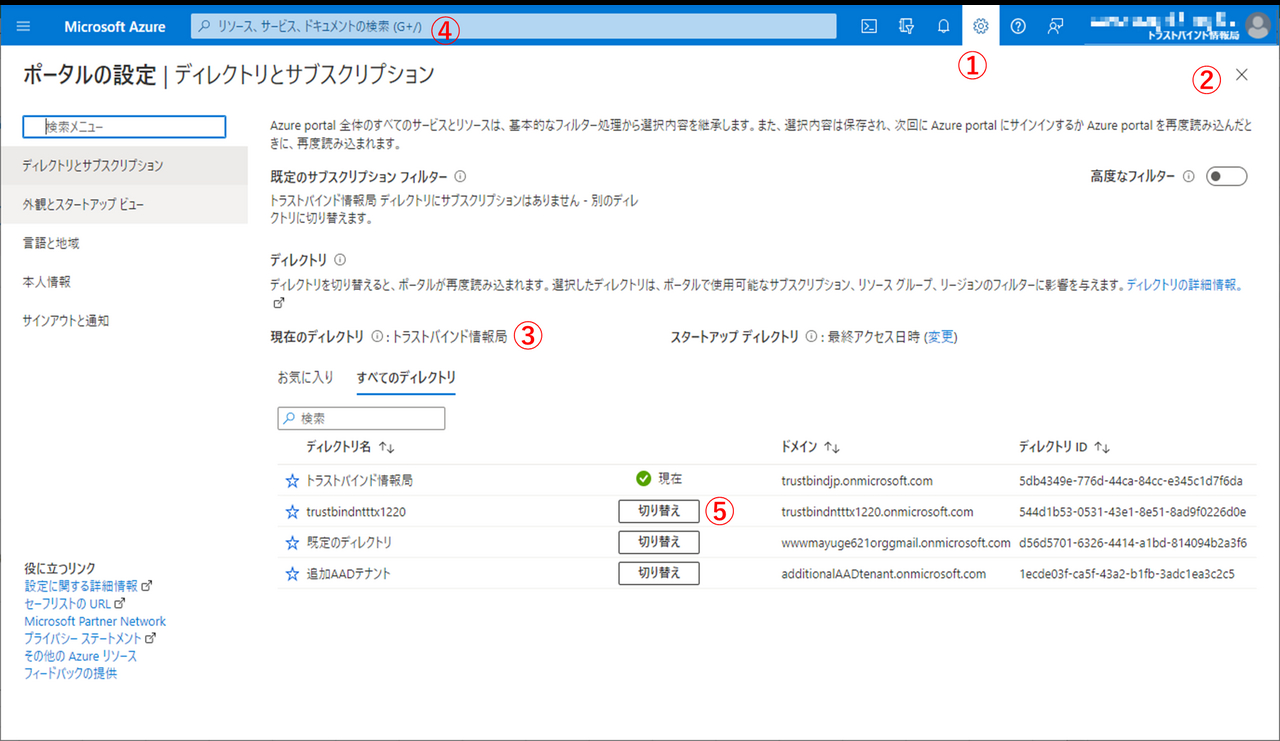Open Cloud Shell from top bar
The width and height of the screenshot is (1280, 741).
tap(869, 27)
